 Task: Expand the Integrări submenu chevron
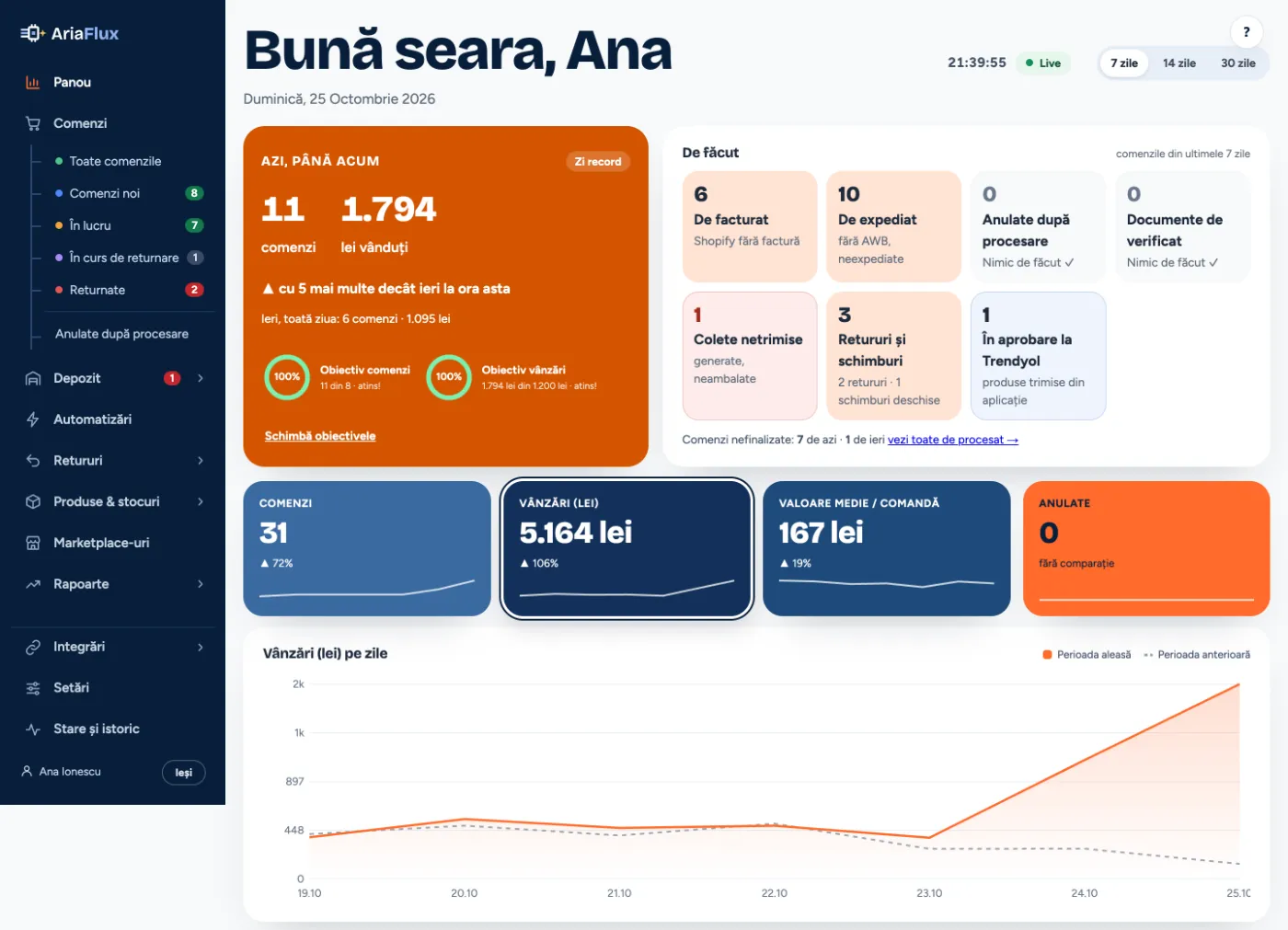[x=201, y=647]
